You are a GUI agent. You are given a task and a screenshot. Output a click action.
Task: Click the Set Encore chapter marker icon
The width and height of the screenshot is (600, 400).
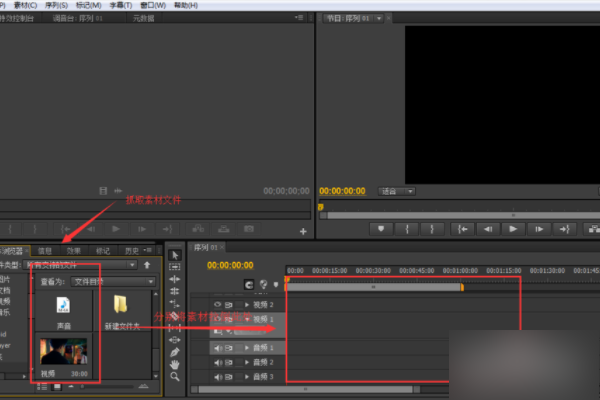click(x=263, y=284)
